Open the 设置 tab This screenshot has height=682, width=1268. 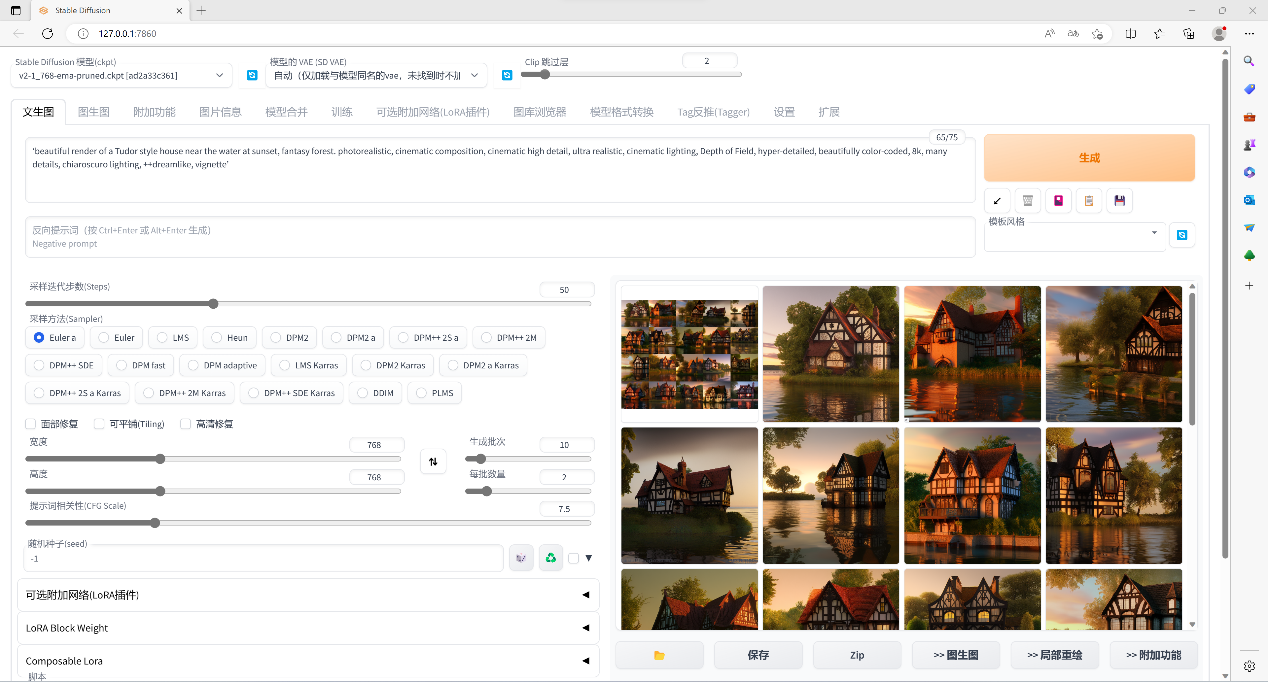pos(784,112)
